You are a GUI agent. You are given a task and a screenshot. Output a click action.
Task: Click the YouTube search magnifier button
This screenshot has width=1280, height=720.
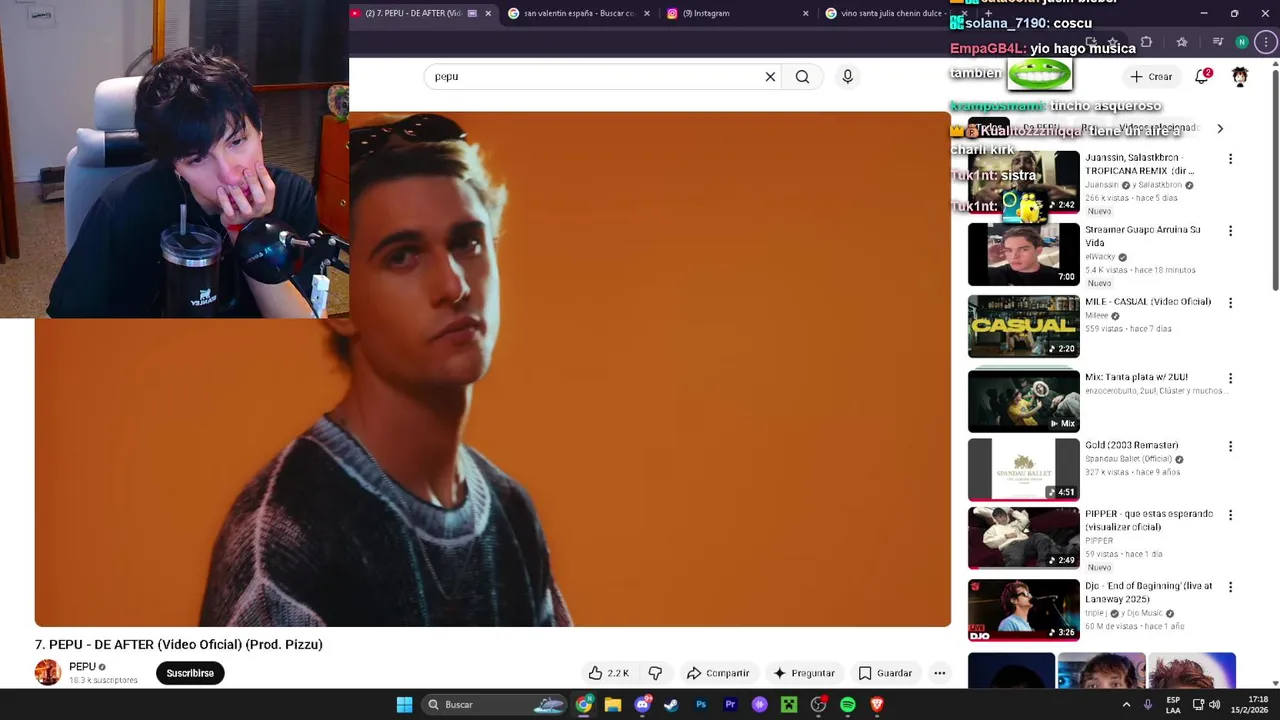(x=802, y=76)
